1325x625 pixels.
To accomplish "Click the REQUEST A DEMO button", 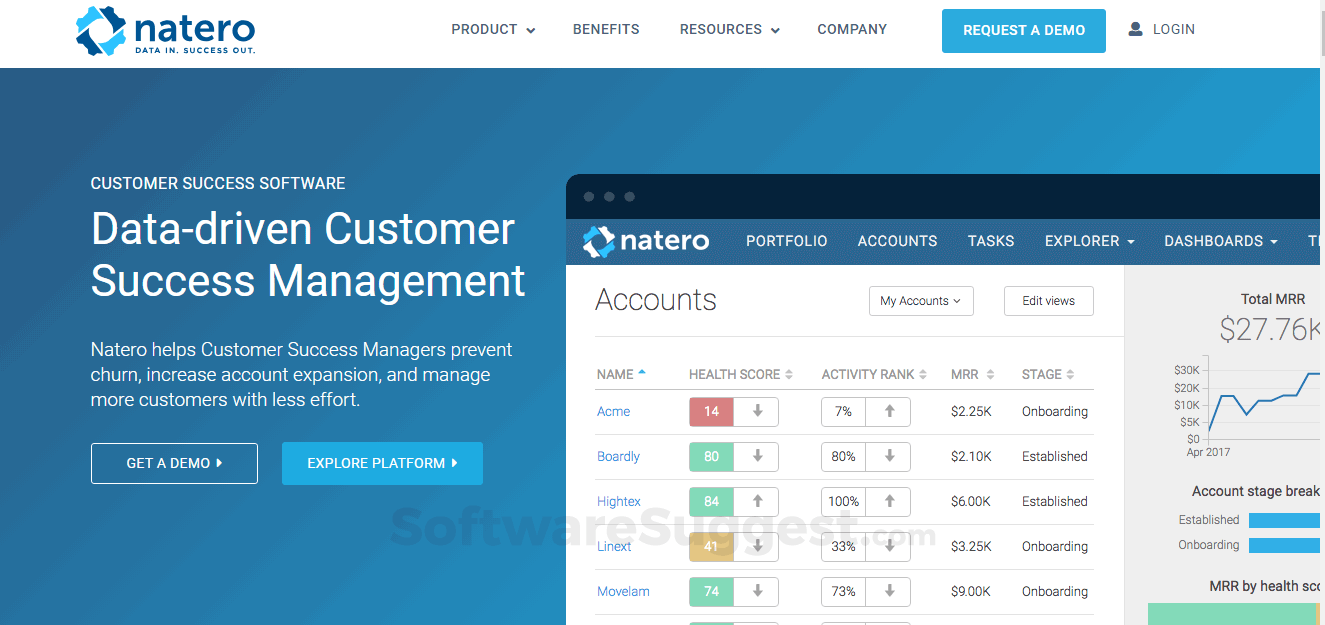I will (1023, 30).
